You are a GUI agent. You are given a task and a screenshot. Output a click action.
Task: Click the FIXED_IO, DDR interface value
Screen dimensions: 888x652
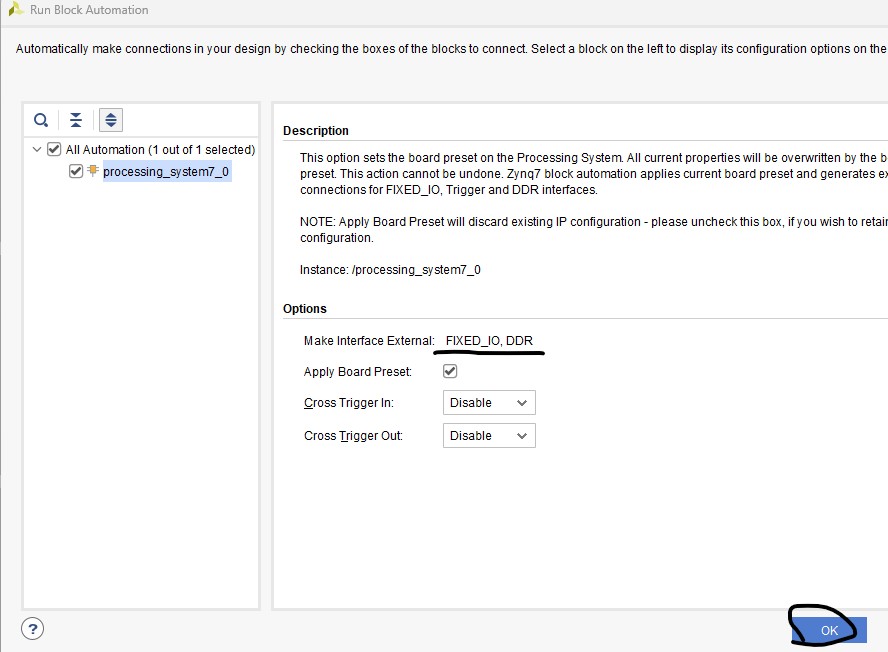point(489,341)
